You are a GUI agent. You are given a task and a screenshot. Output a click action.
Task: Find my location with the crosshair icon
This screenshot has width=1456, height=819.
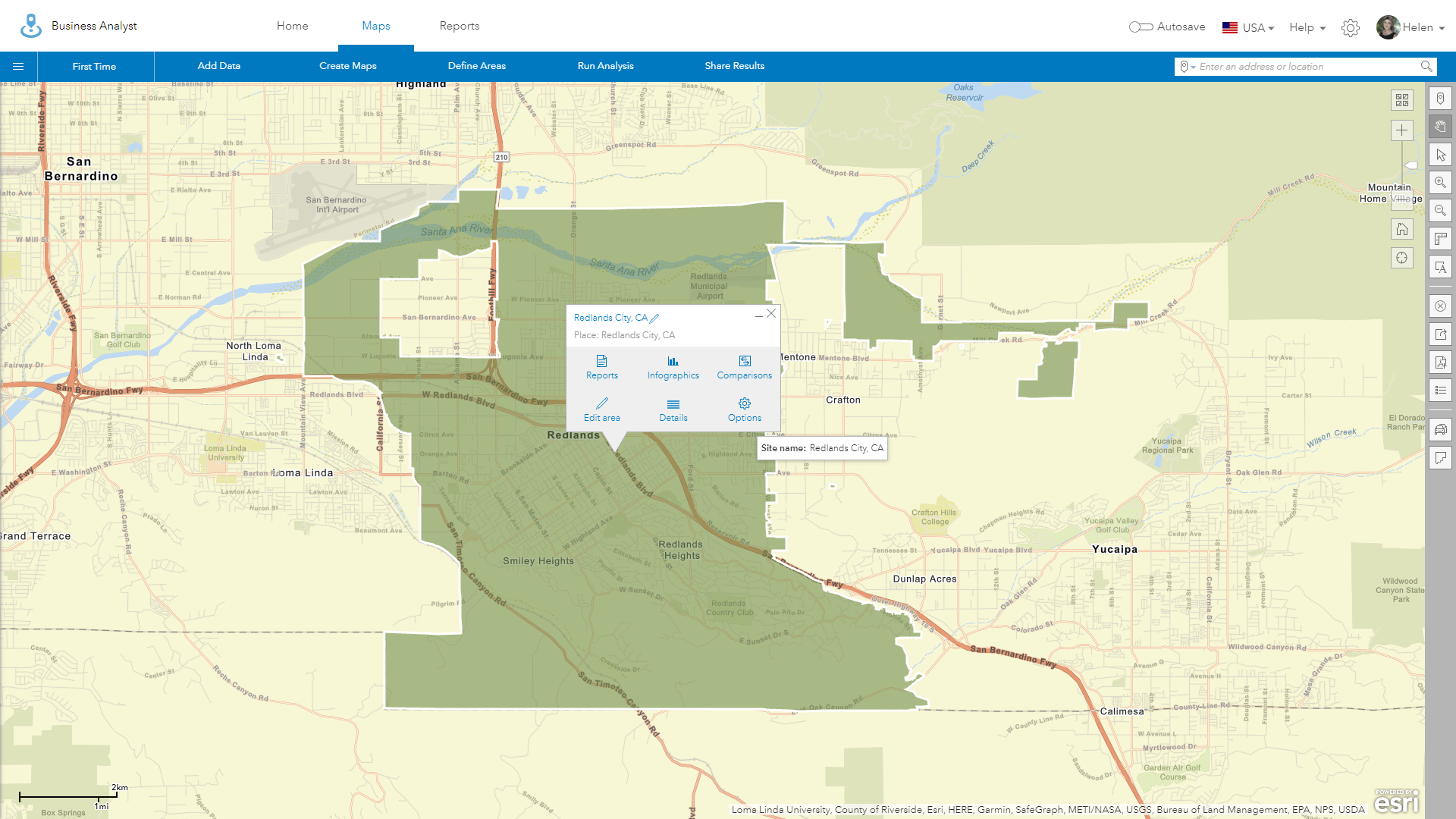click(1401, 258)
